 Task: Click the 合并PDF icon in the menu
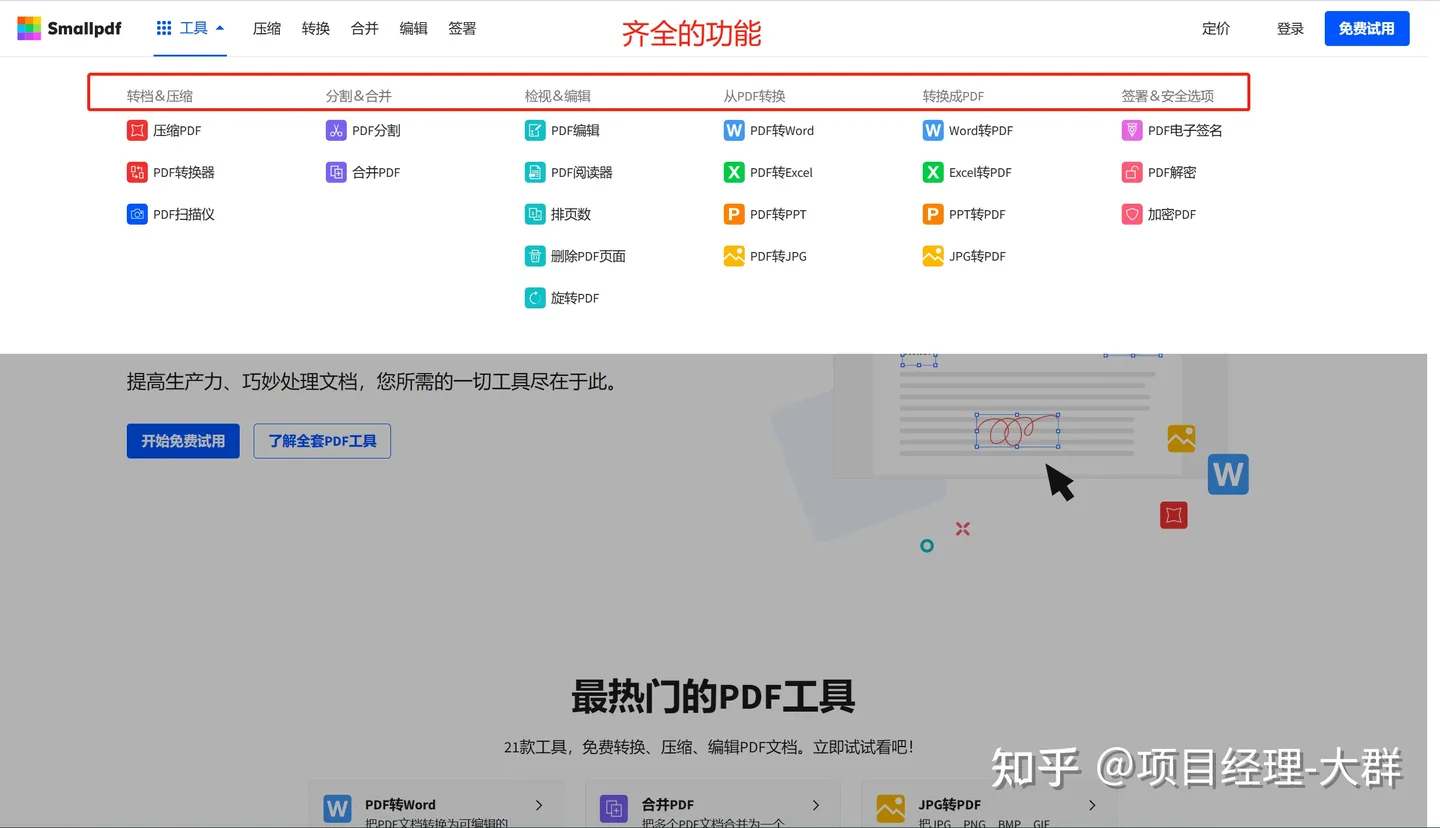click(336, 172)
